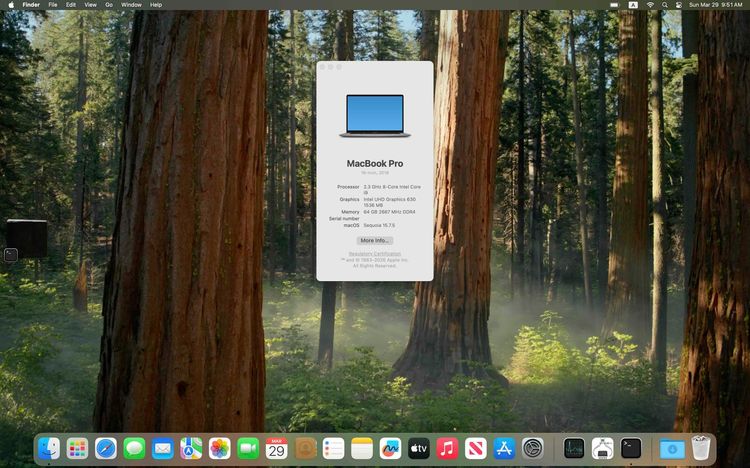Open Spotlight search in menu bar
This screenshot has width=750, height=468.
click(x=665, y=5)
